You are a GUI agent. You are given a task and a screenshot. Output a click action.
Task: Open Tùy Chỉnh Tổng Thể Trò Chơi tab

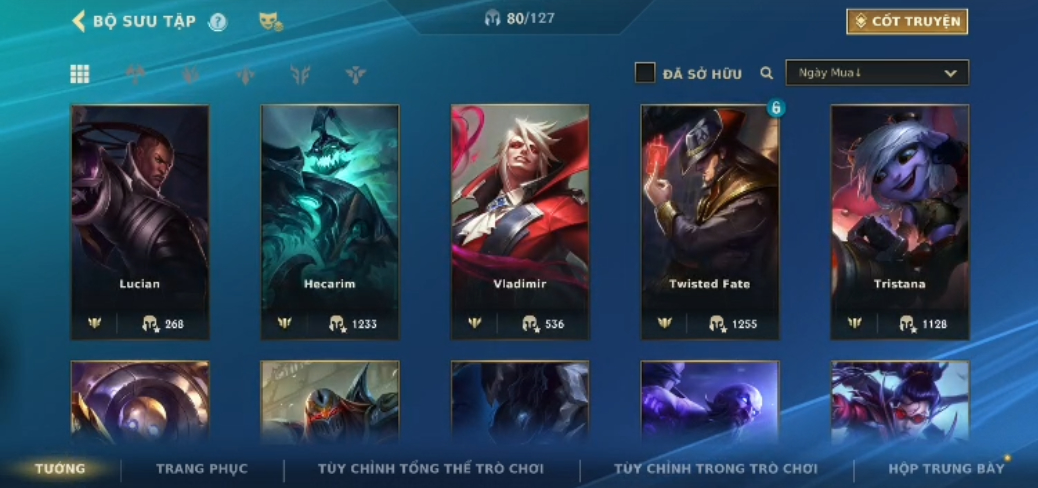[x=431, y=469]
